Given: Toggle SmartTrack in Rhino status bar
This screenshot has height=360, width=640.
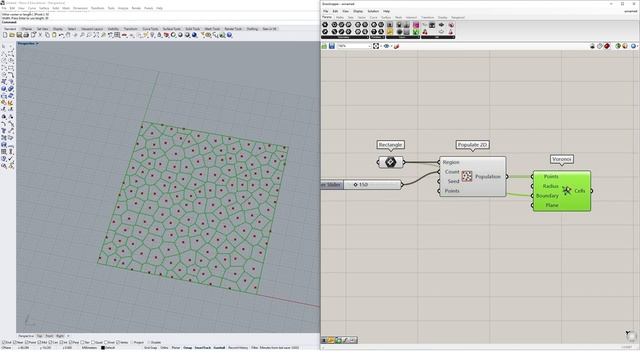Looking at the screenshot, I should (202, 348).
